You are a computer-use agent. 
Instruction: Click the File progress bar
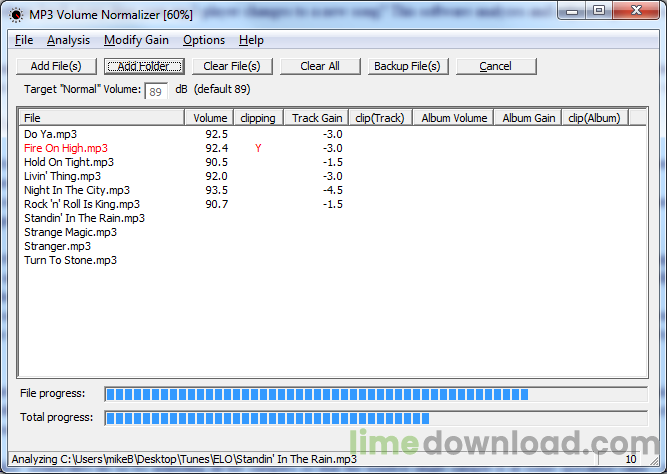[376, 394]
